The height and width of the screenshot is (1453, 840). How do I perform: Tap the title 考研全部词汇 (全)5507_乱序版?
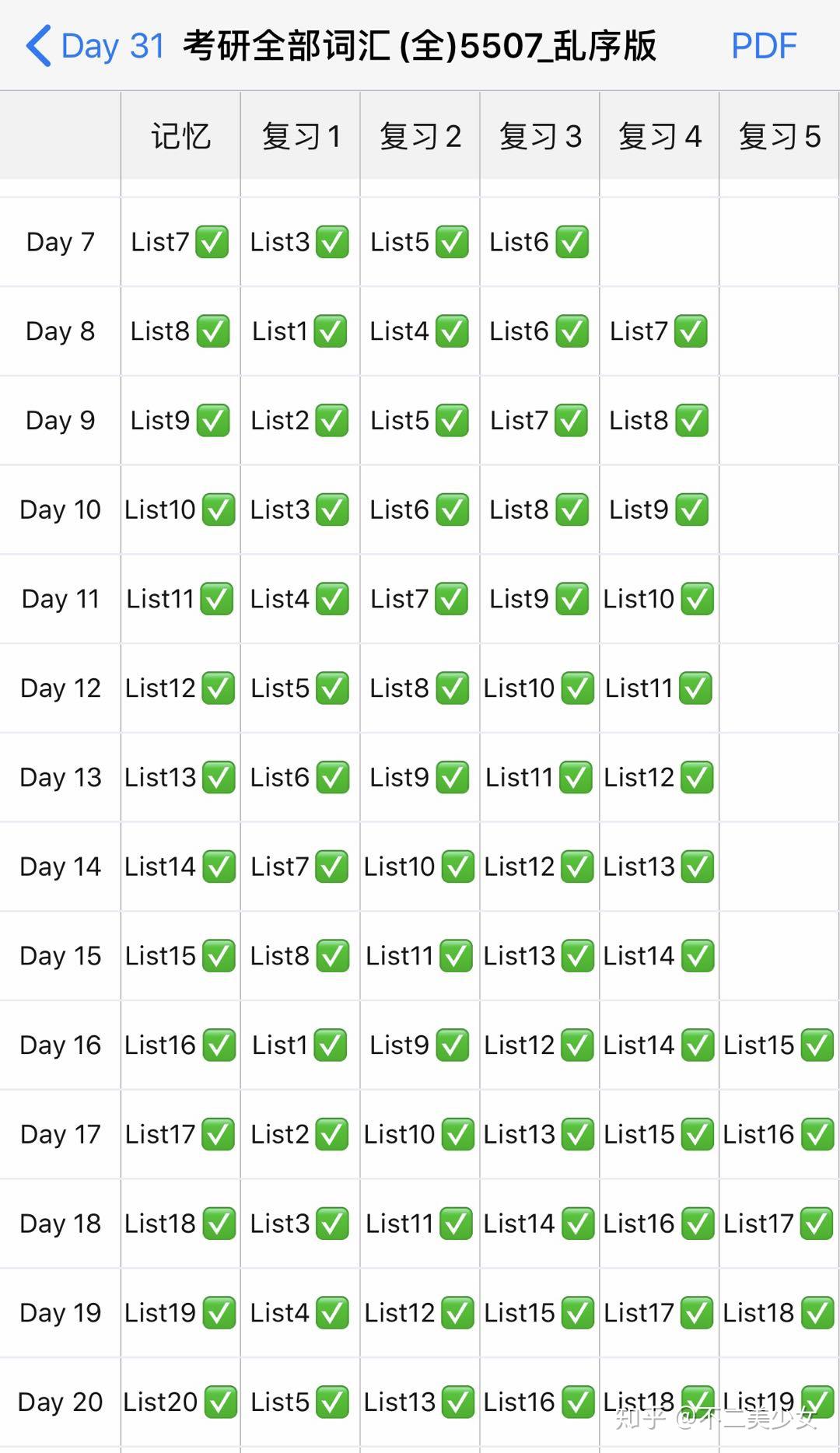[x=420, y=46]
